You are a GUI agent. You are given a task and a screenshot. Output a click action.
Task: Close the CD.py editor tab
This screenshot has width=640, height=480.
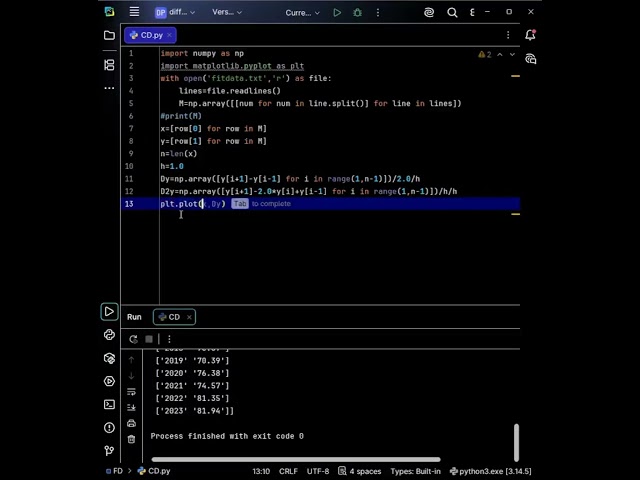[169, 35]
